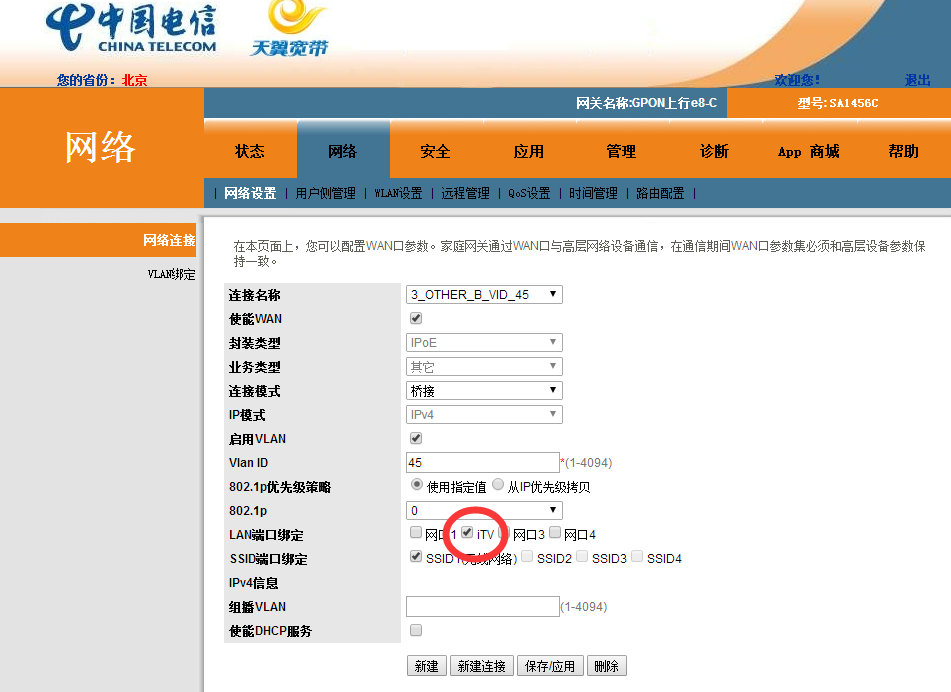This screenshot has width=951, height=692.
Task: Click the 新建 button
Action: point(427,666)
